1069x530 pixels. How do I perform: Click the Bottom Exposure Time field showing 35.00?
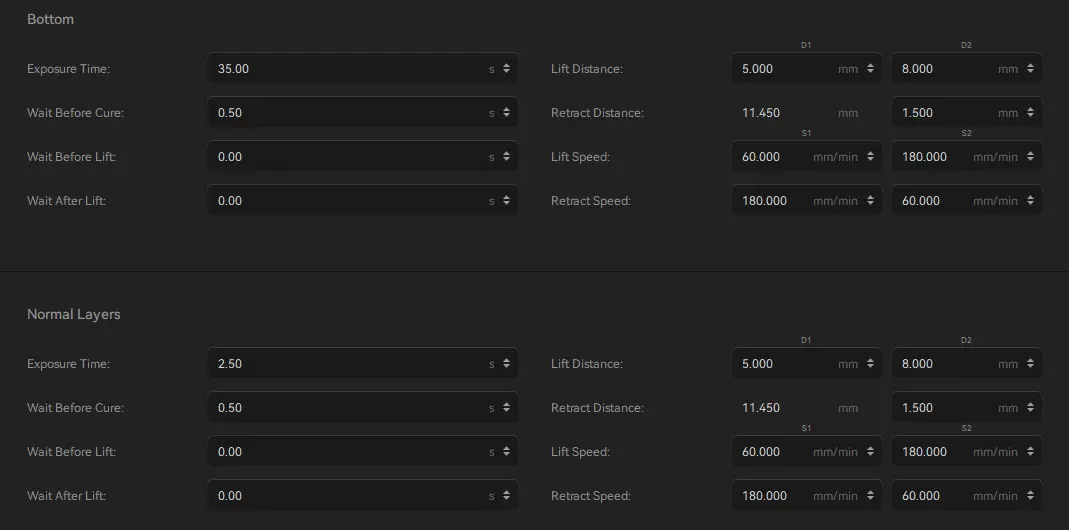point(363,69)
